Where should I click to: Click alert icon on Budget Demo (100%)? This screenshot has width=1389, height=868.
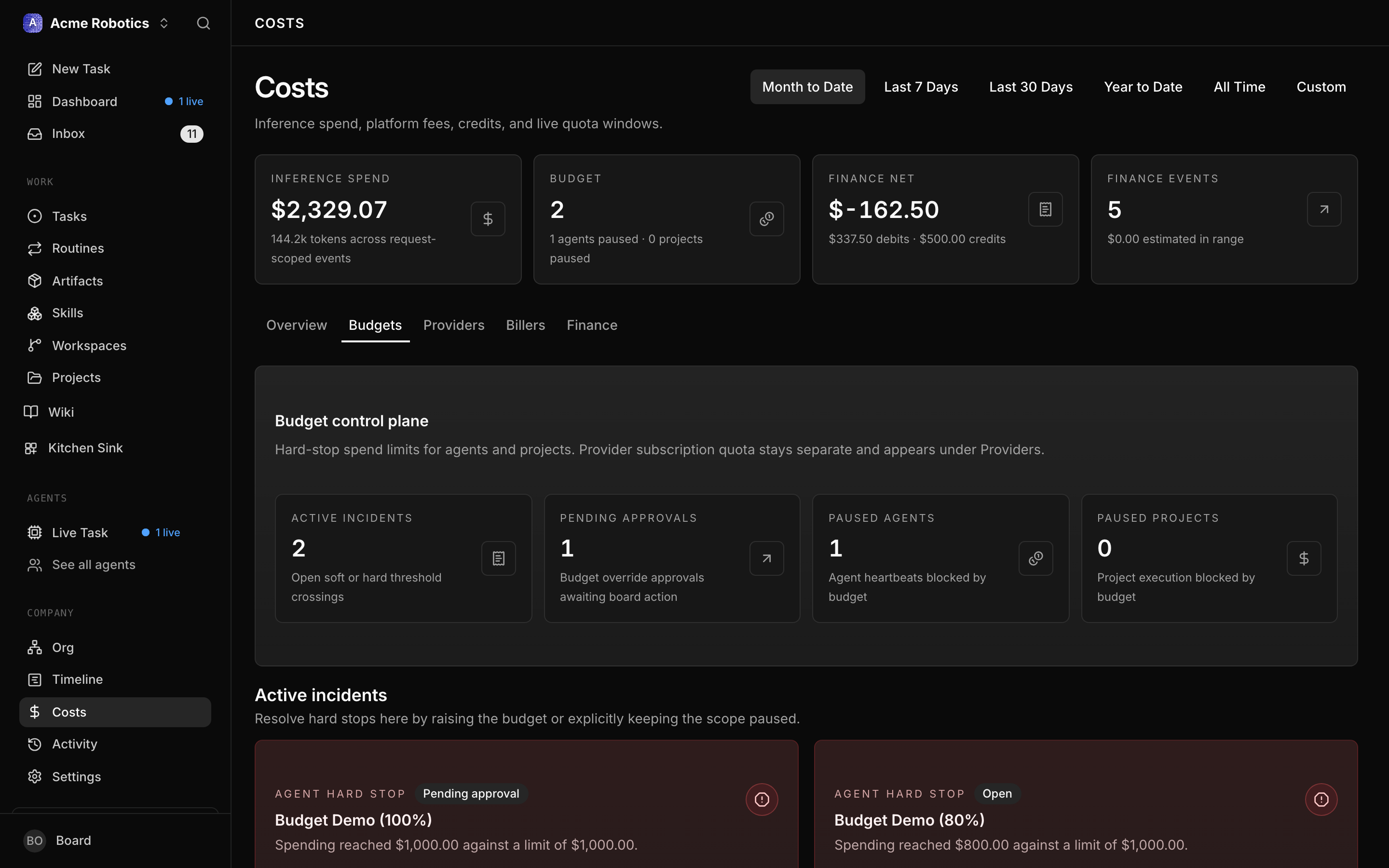click(x=762, y=799)
